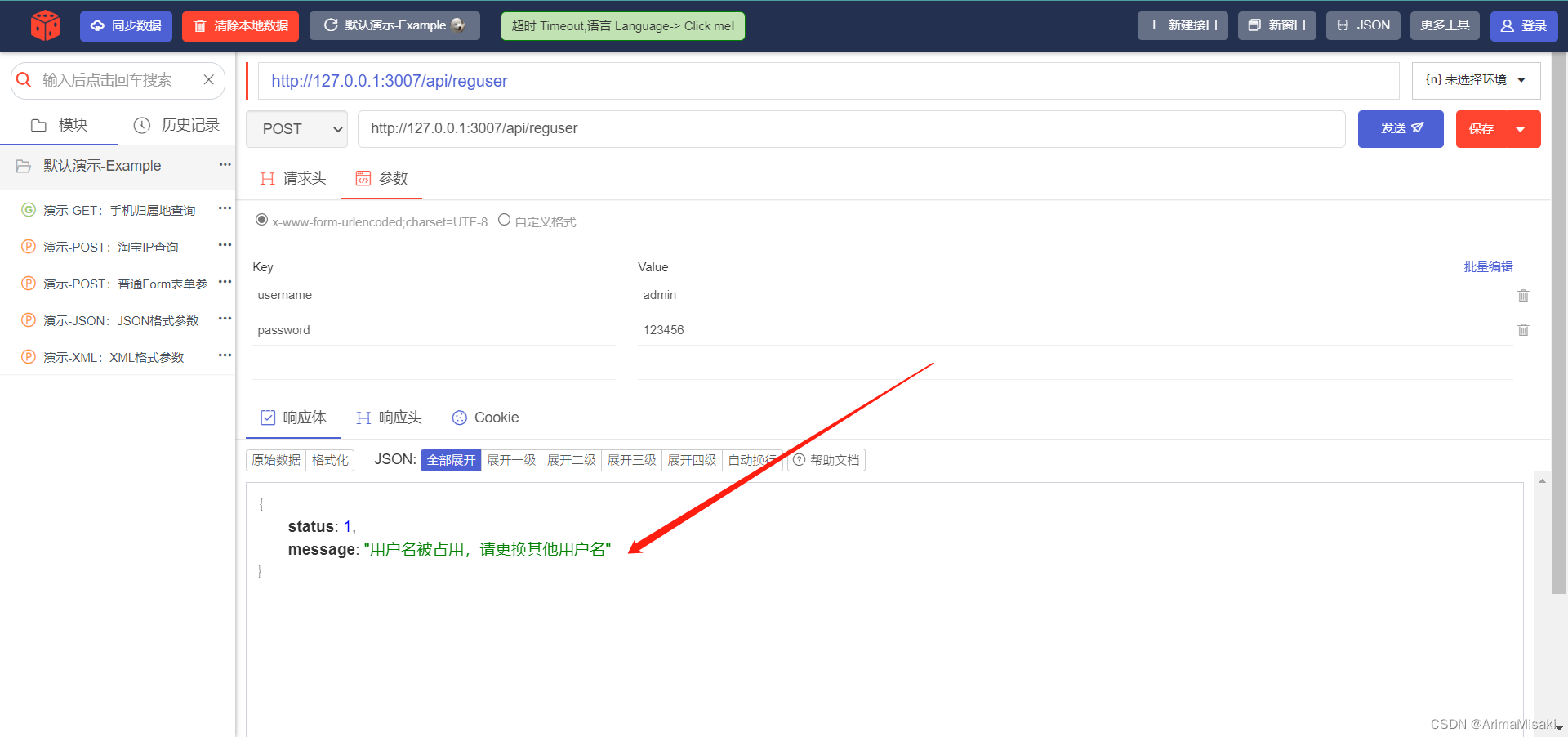Click the folder icon of 默认演示-Example
Viewport: 1568px width, 737px height.
(x=24, y=166)
